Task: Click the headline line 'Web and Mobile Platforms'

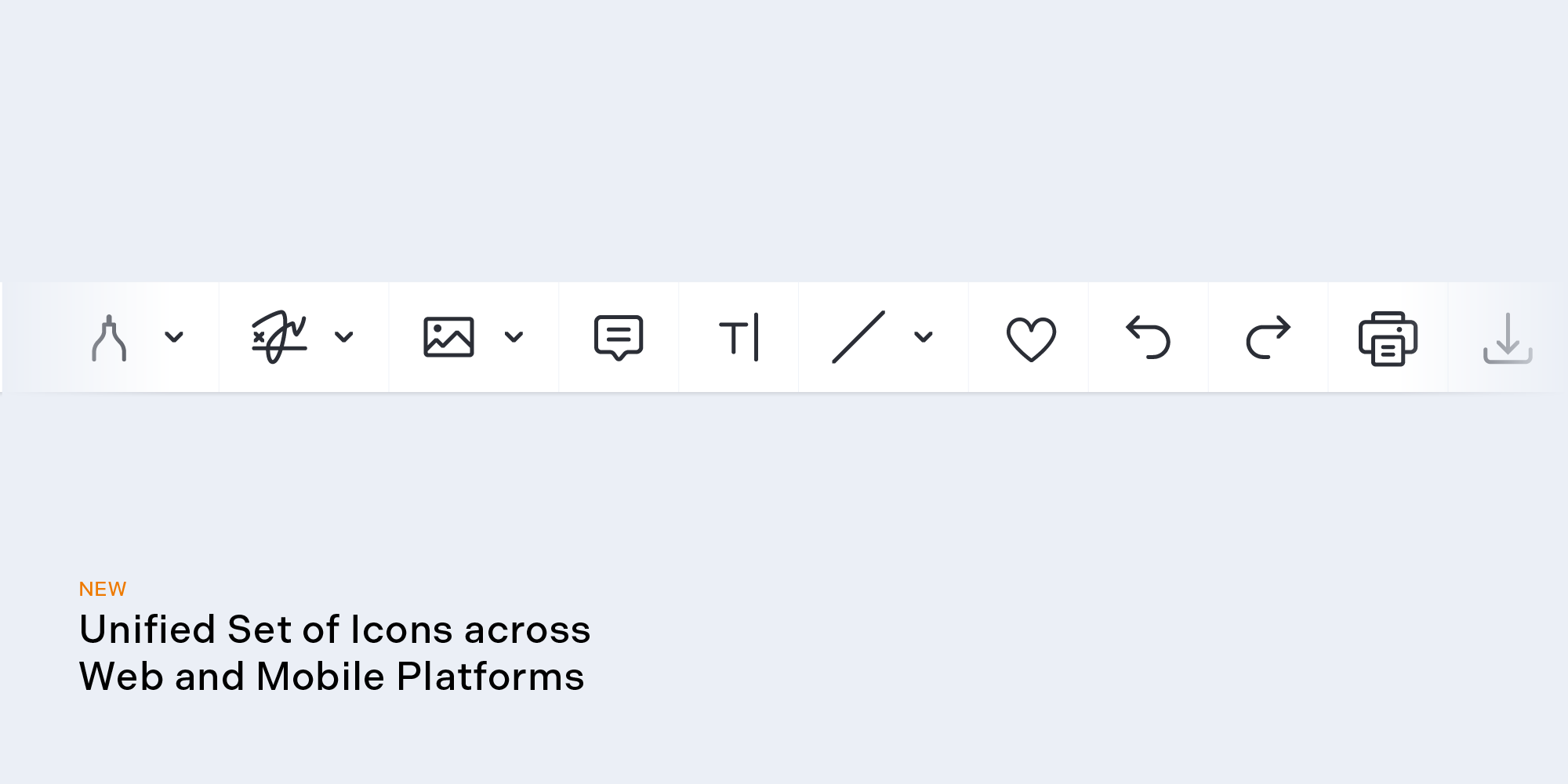Action: 332,677
